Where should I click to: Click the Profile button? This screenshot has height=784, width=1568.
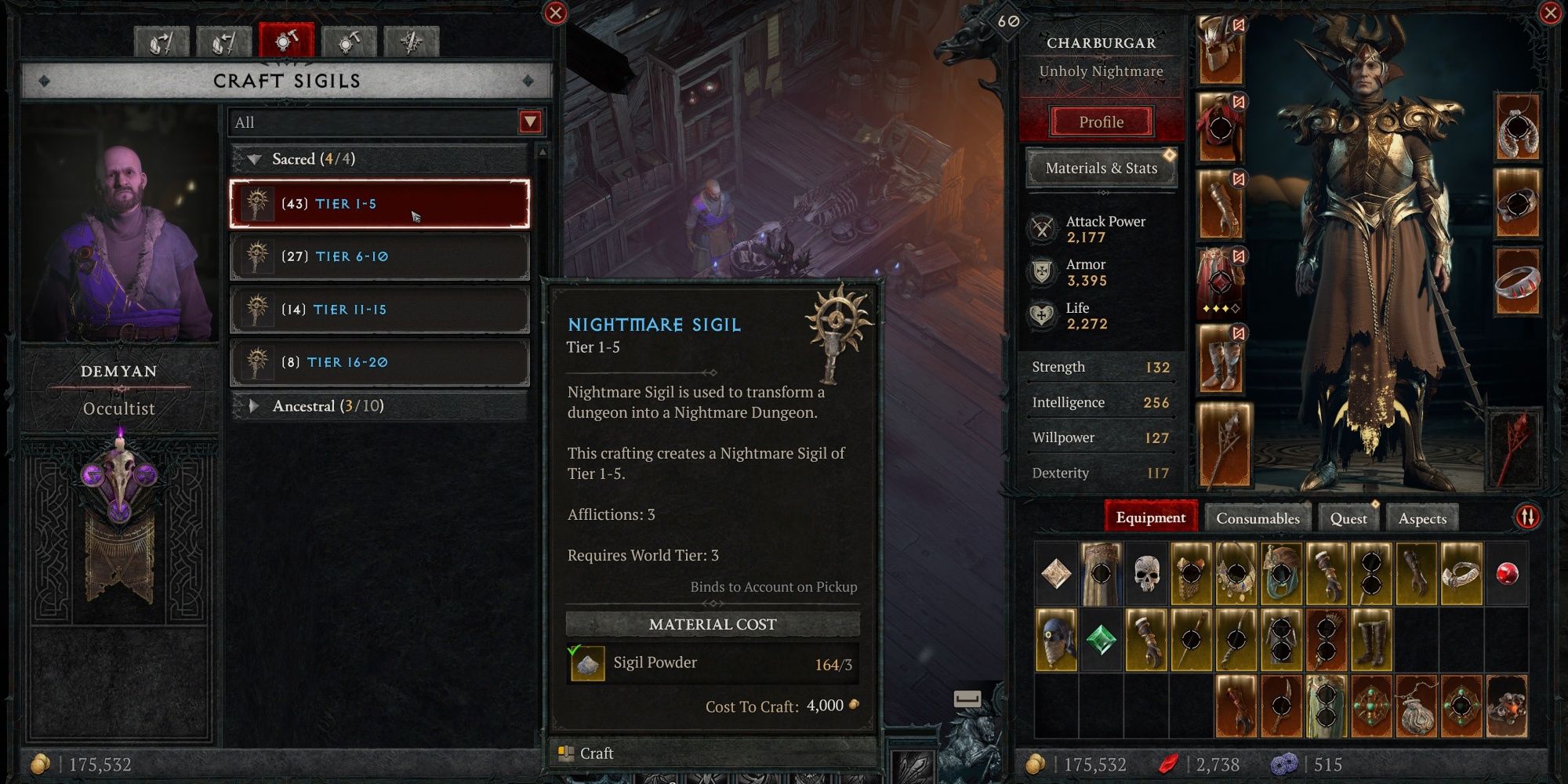click(1101, 122)
